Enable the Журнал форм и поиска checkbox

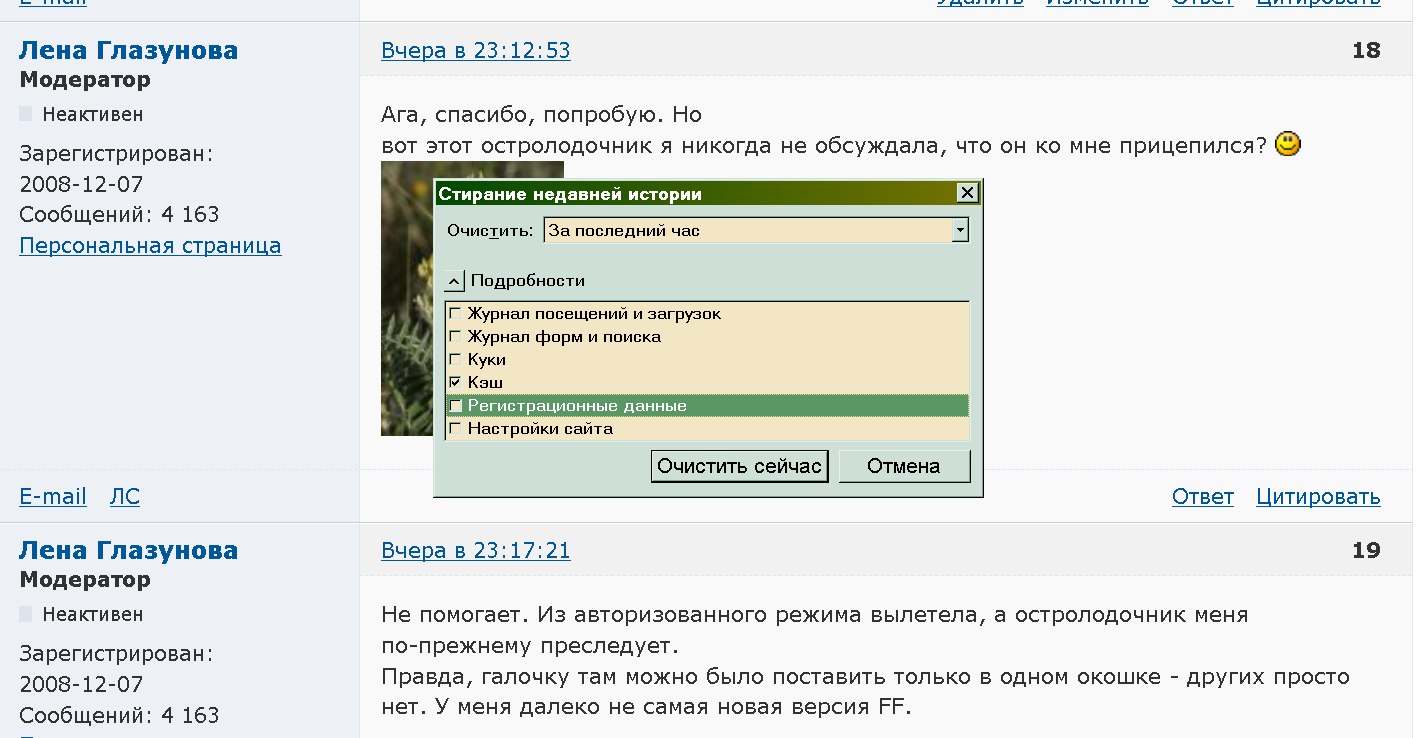click(x=456, y=337)
